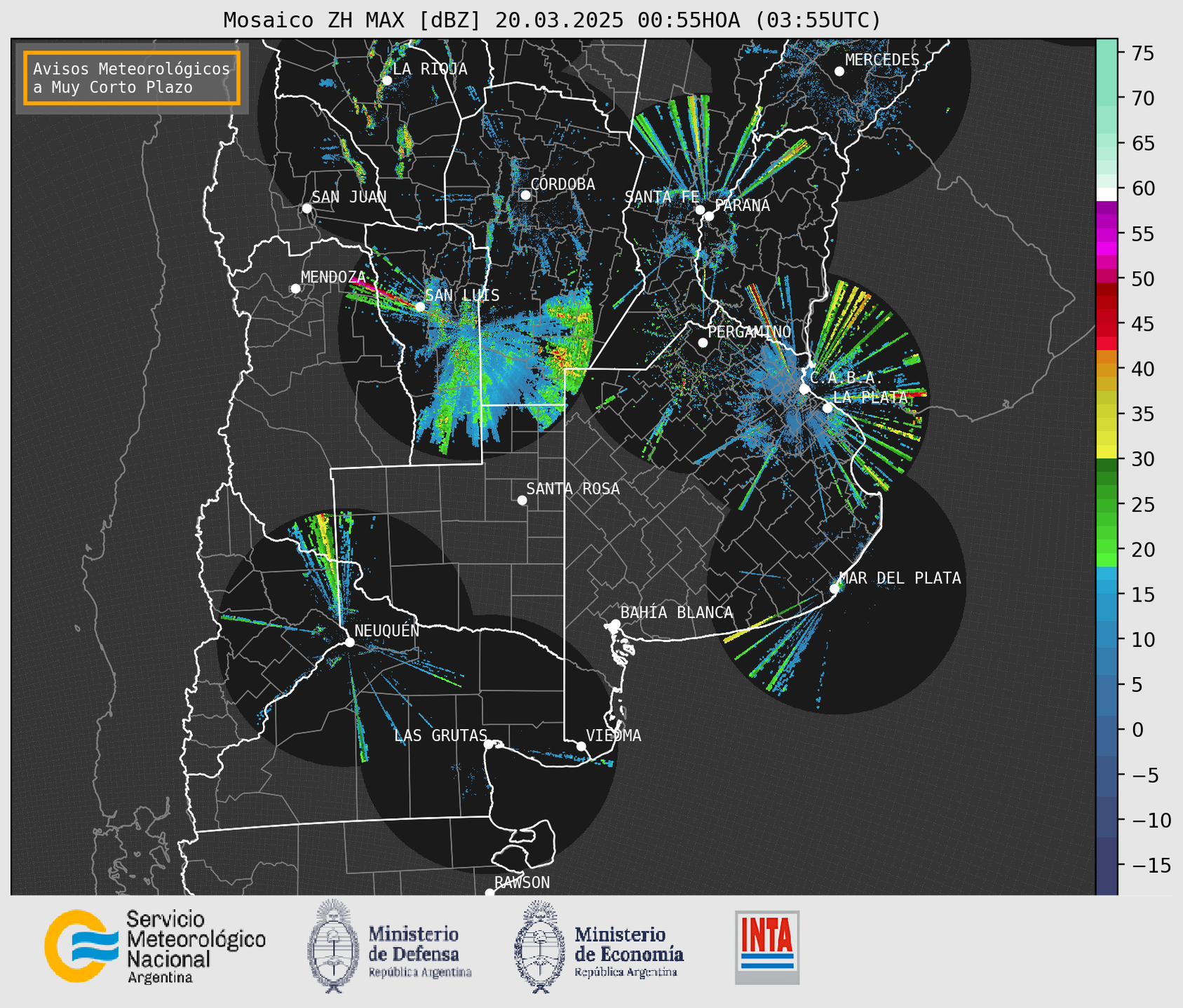The height and width of the screenshot is (1008, 1183).
Task: Select the VIEDMA city marker
Action: (x=581, y=746)
